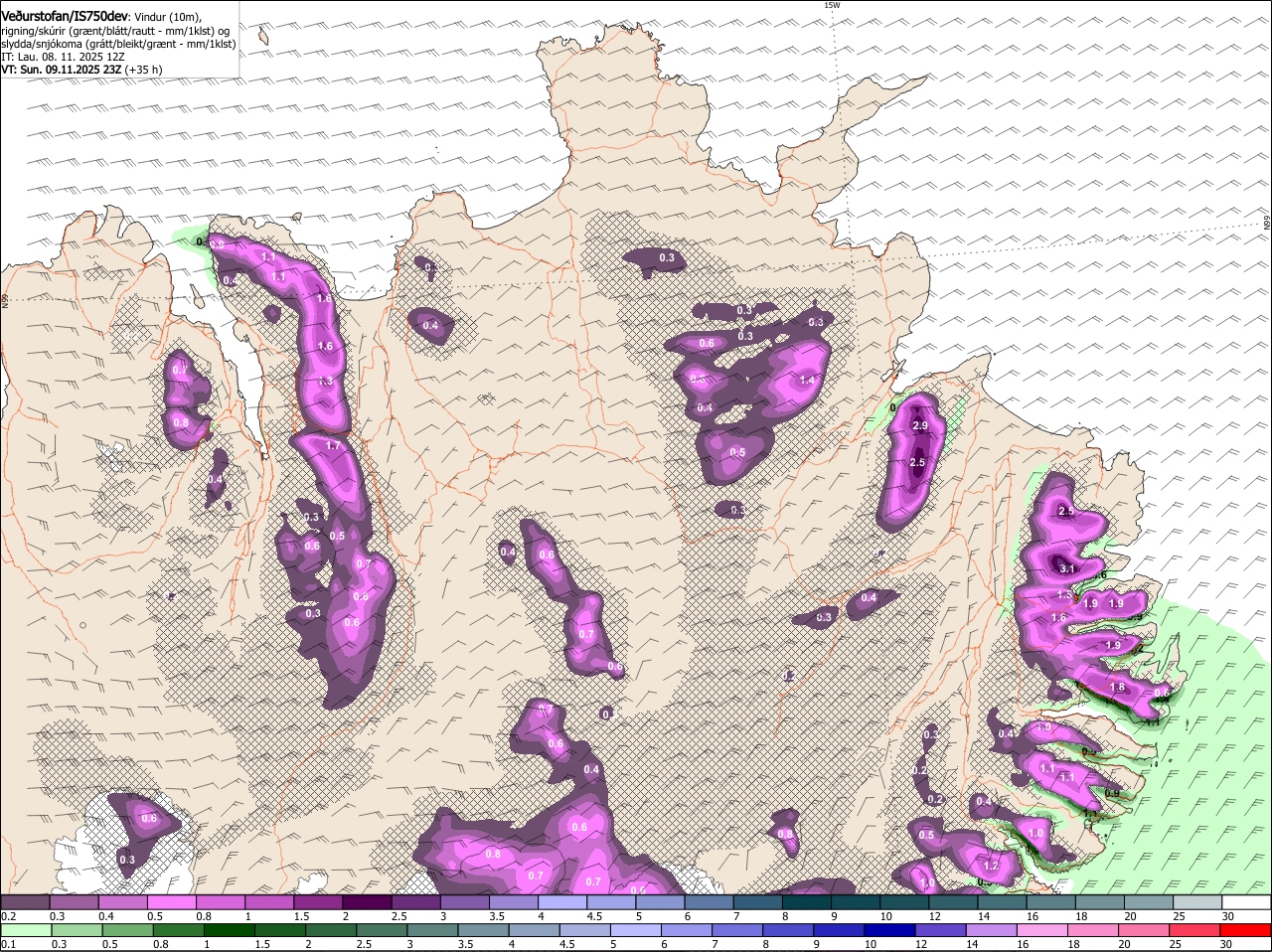This screenshot has height=952, width=1272.
Task: Pick the dark teal 9 swatch in top legend
Action: 855,902
